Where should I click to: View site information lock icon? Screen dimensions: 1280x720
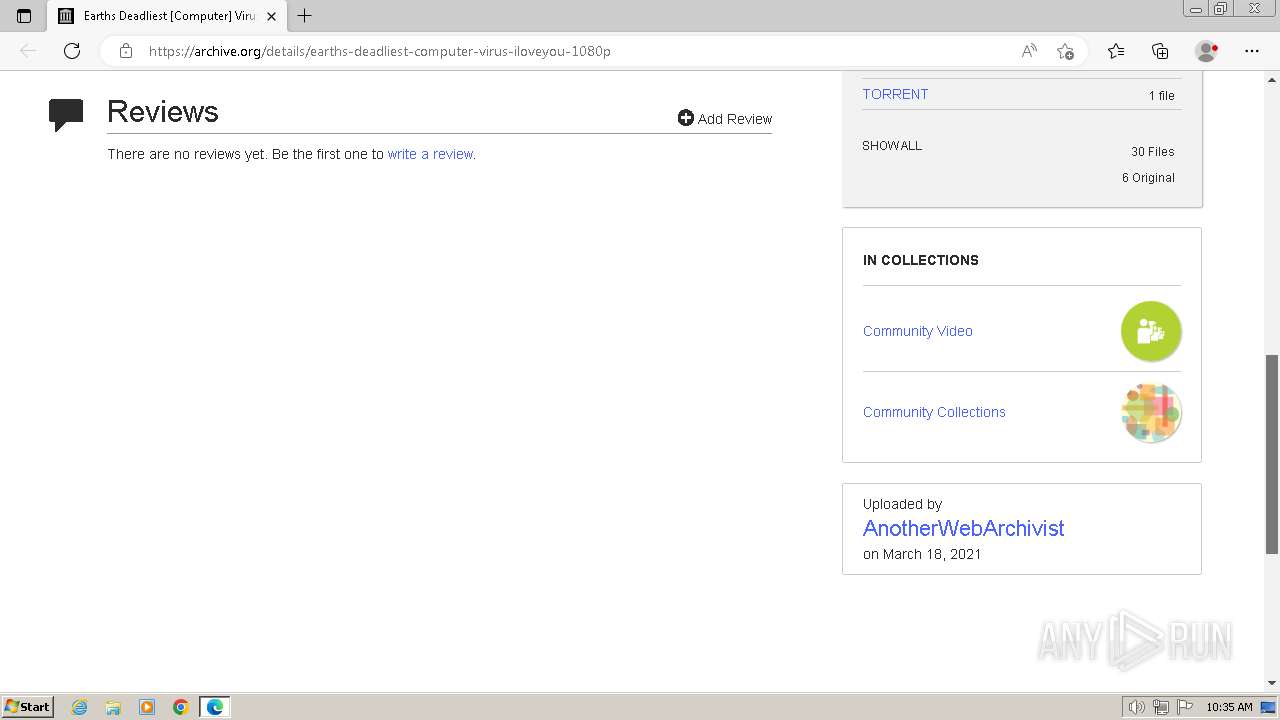126,51
